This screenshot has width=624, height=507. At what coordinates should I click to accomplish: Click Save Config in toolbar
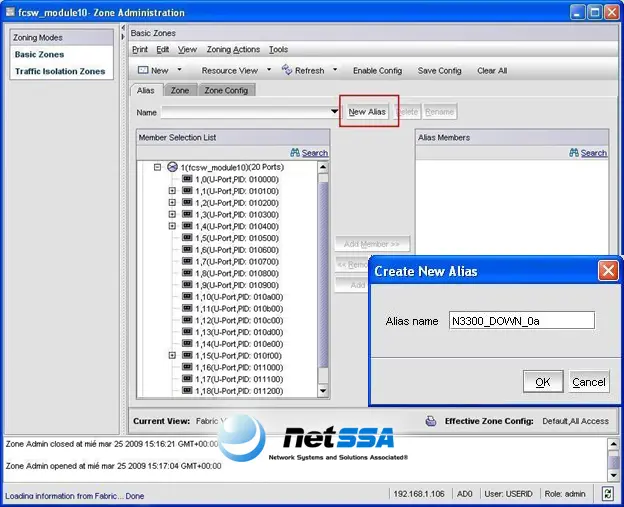439,70
